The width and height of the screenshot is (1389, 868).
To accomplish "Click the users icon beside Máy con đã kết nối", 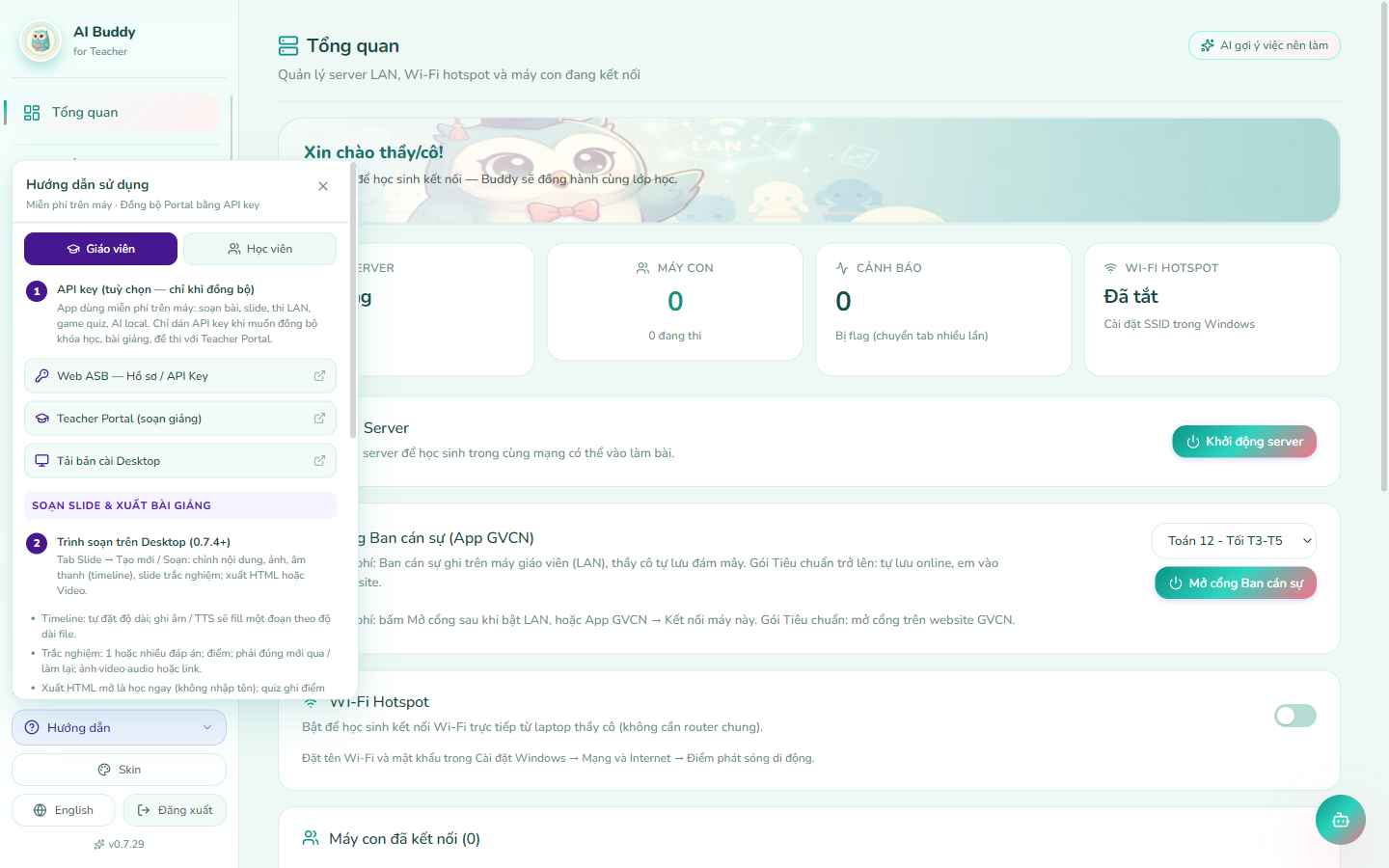I will click(311, 838).
